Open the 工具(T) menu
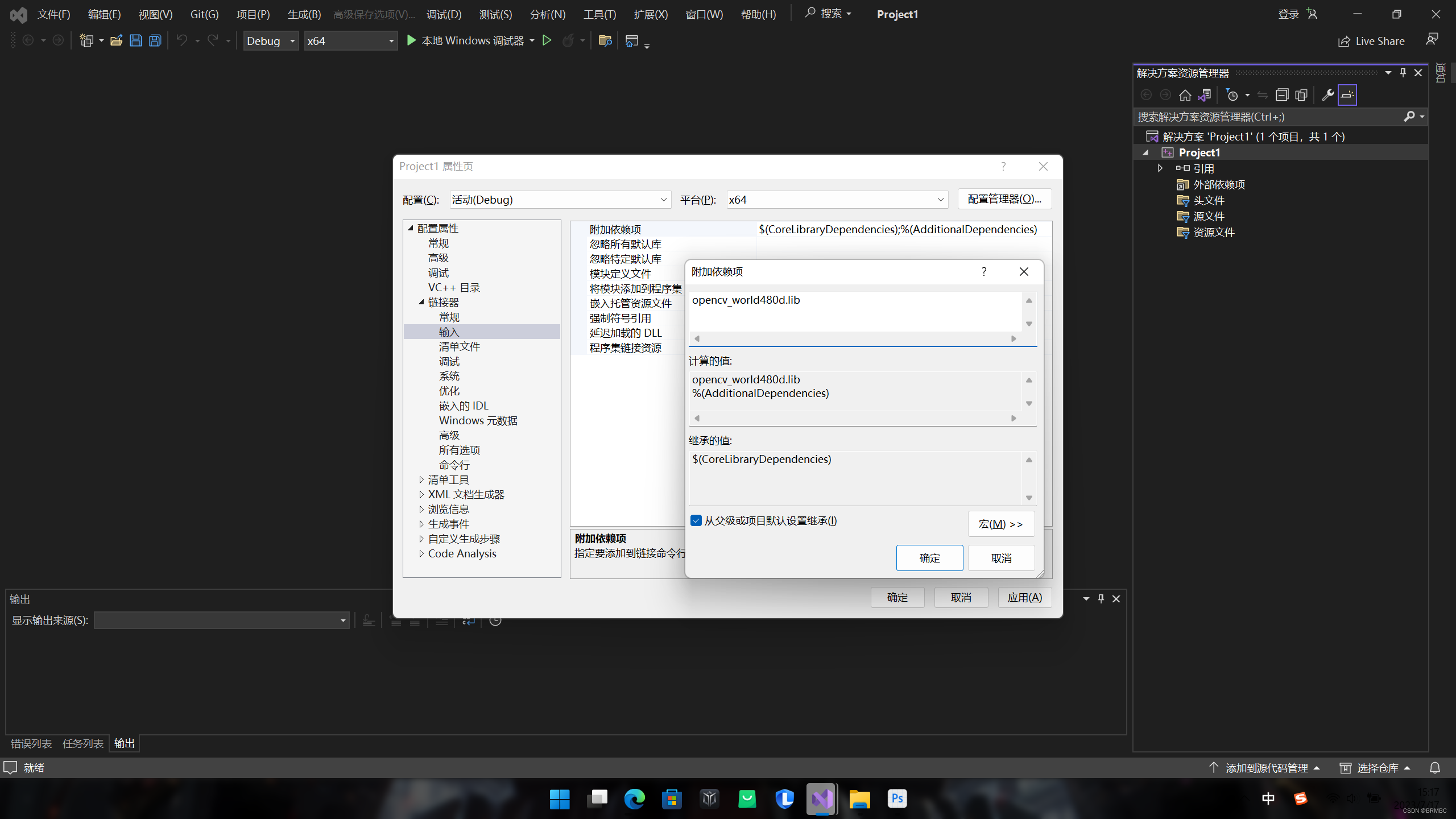This screenshot has height=819, width=1456. 599,14
